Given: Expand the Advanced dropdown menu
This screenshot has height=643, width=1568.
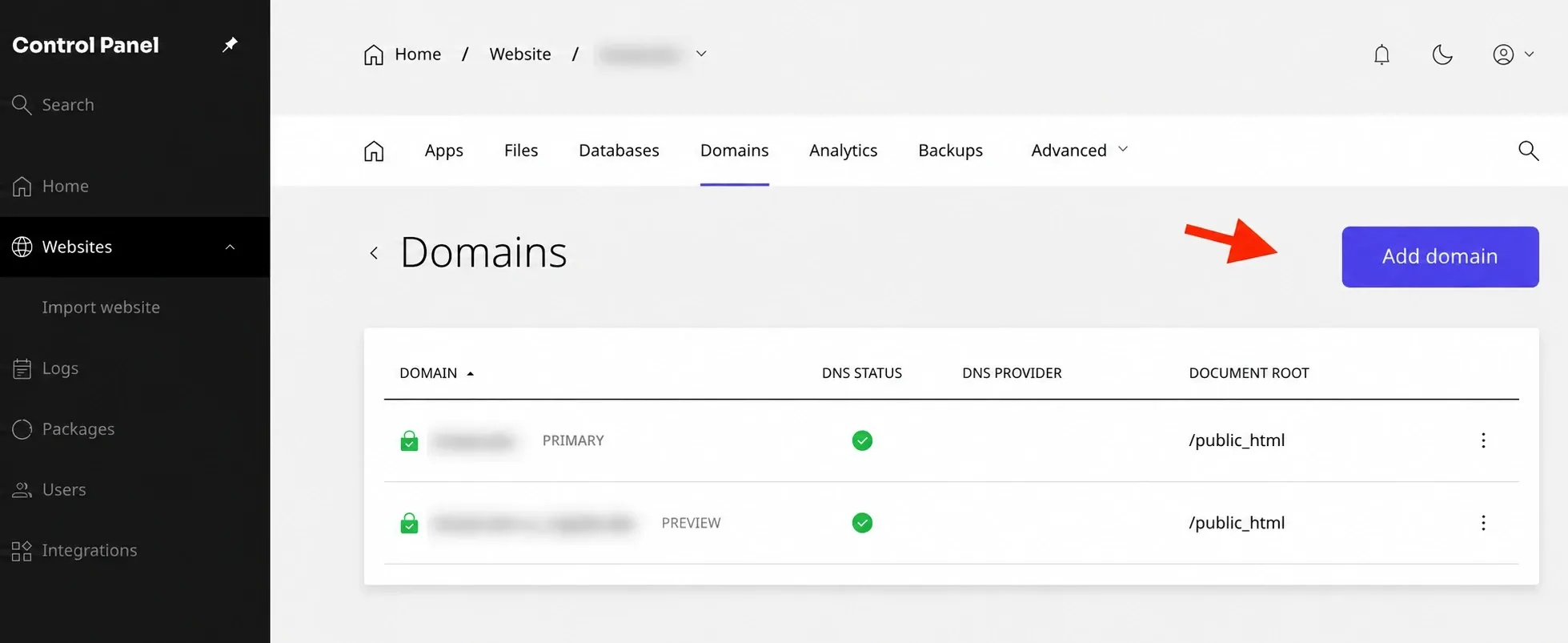Looking at the screenshot, I should pos(1080,151).
